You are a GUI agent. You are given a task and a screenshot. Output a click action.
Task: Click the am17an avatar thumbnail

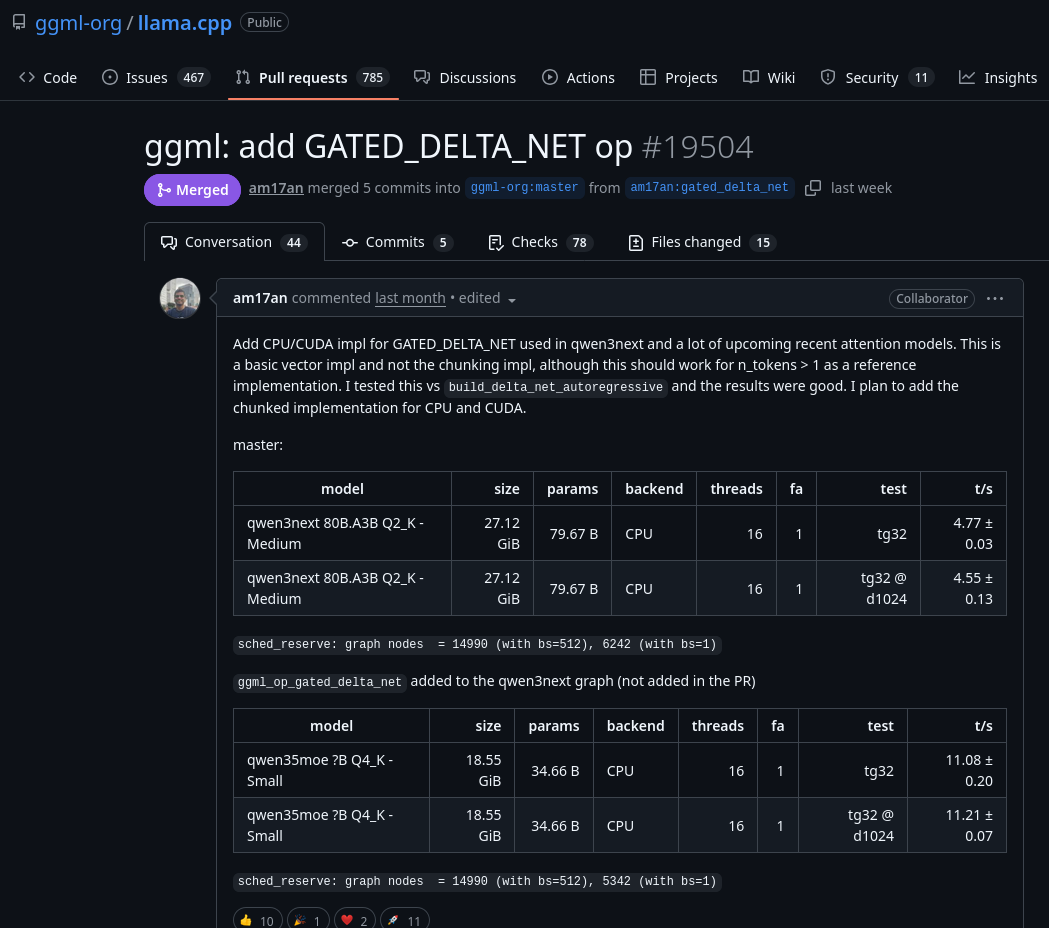click(180, 298)
